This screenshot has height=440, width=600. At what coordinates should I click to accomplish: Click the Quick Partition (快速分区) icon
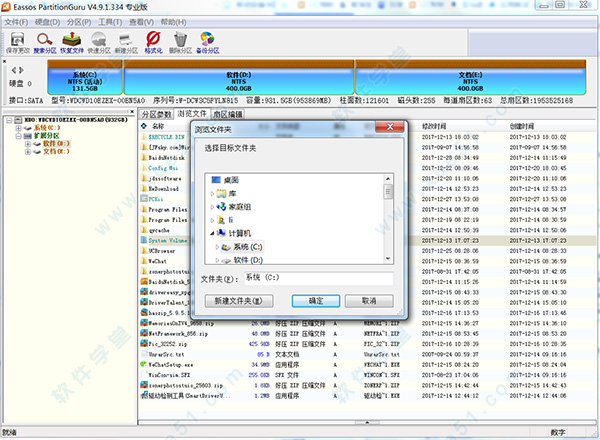[99, 42]
